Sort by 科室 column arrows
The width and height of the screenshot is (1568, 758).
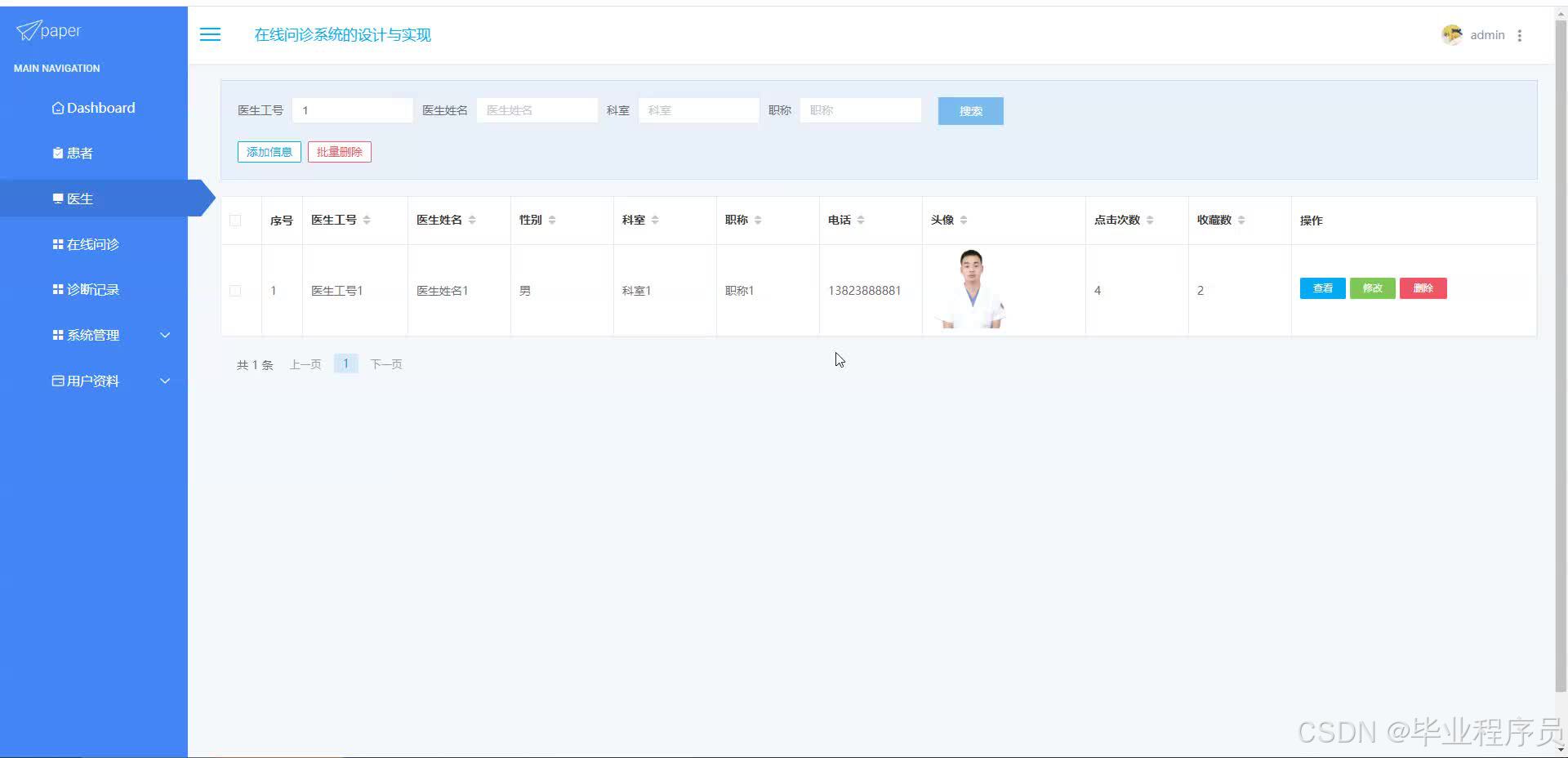(x=655, y=220)
